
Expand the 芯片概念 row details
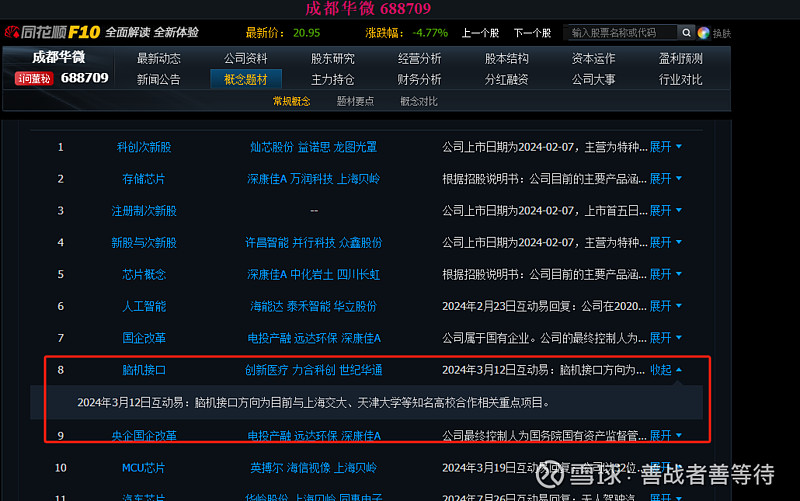[665, 274]
